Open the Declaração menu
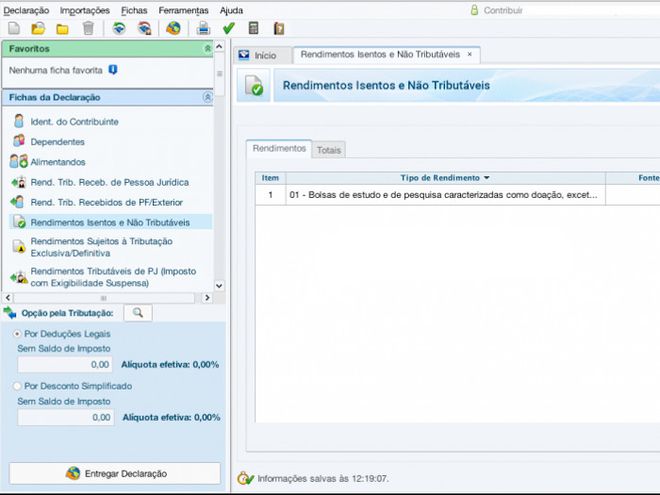This screenshot has height=495, width=660. pos(26,10)
